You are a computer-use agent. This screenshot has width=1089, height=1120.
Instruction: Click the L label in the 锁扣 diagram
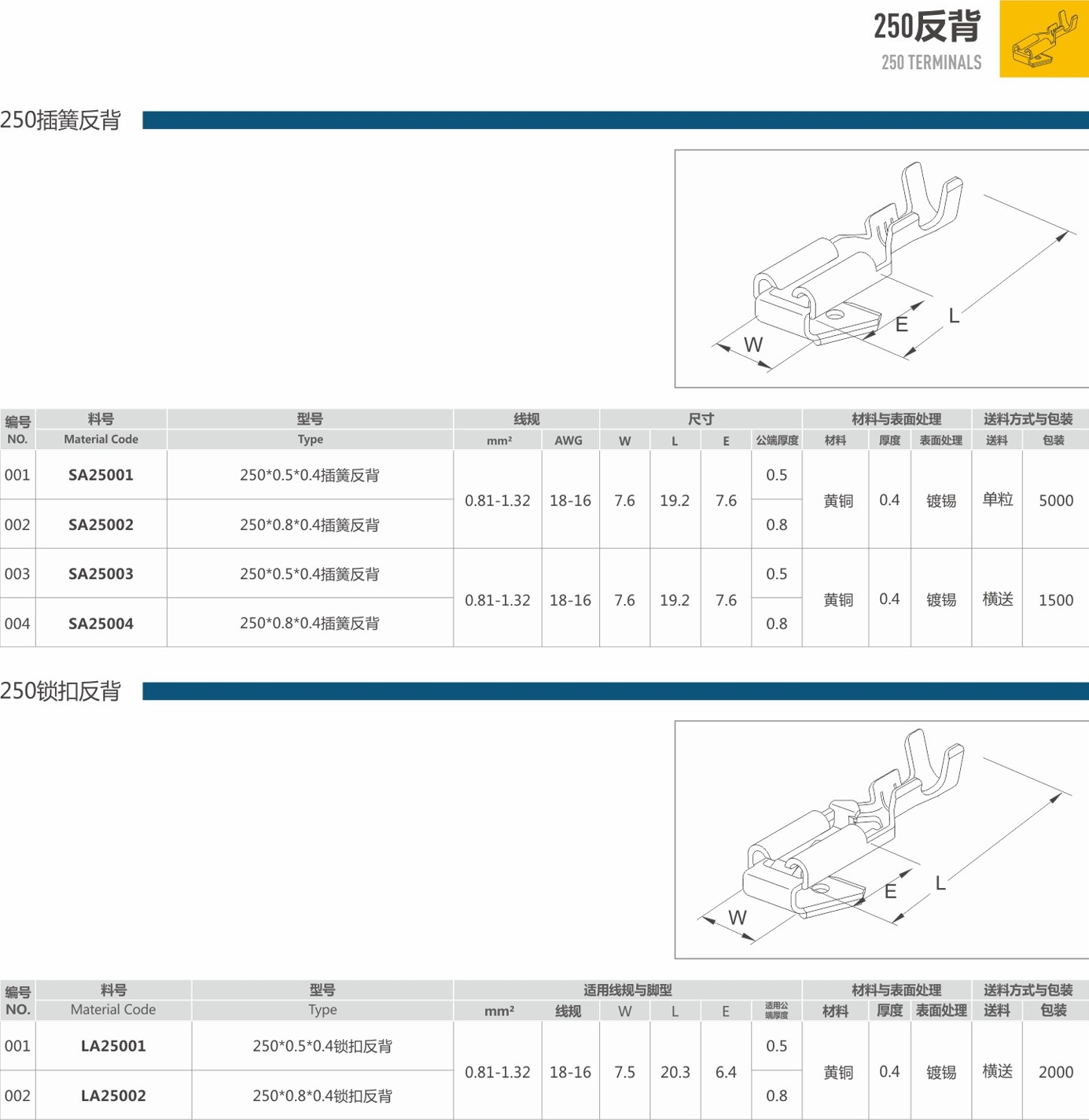940,883
